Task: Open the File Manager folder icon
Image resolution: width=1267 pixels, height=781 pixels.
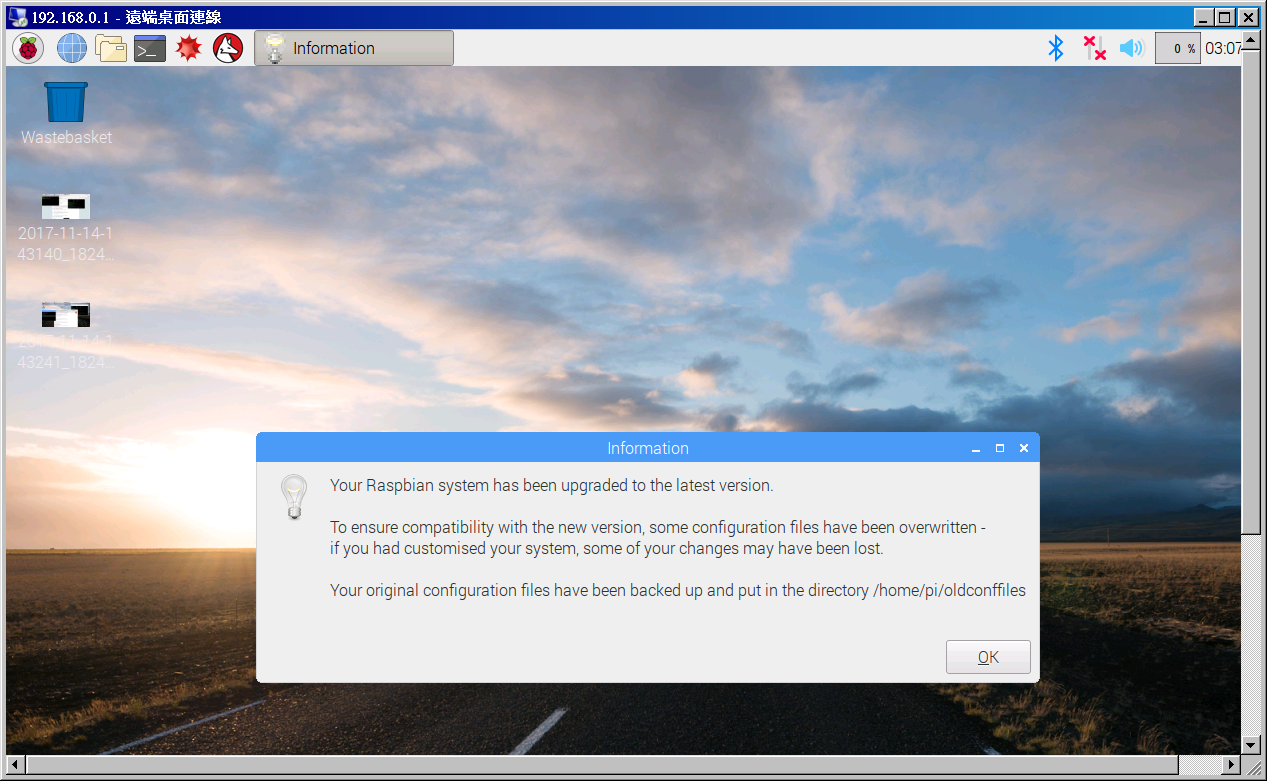Action: [111, 48]
